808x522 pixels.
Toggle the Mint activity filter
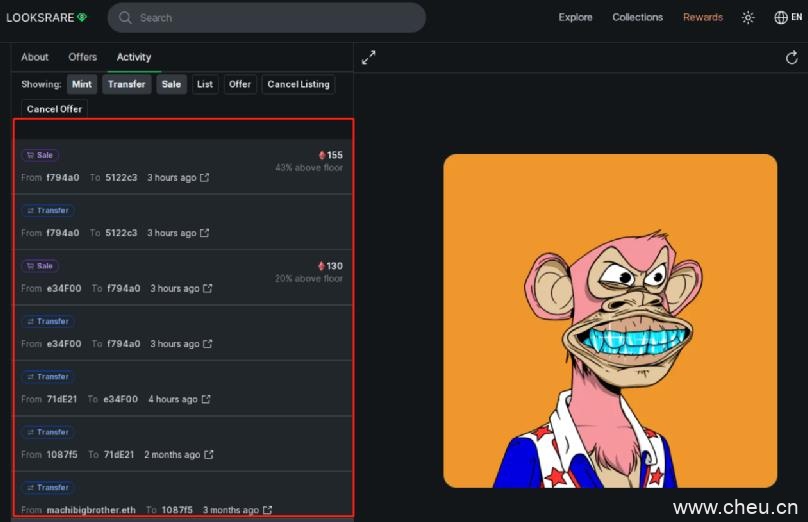(82, 85)
